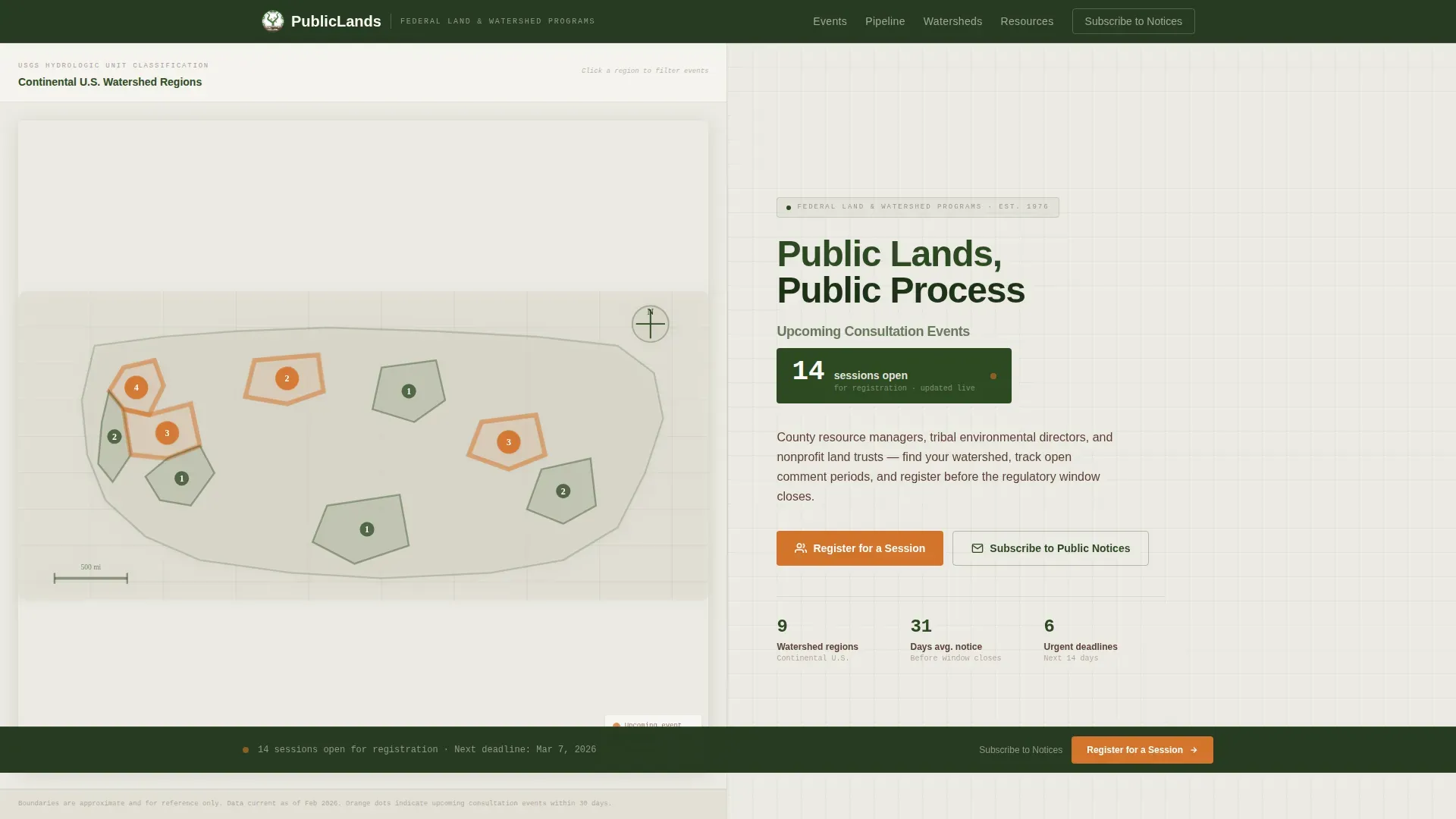The image size is (1456, 819).
Task: Select the green marker 1 in southwest region
Action: 181,479
